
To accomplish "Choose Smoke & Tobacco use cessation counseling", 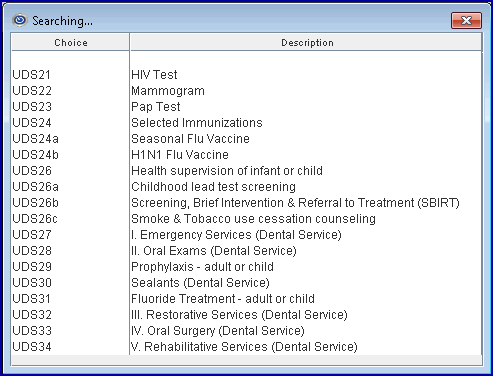I will click(x=253, y=219).
